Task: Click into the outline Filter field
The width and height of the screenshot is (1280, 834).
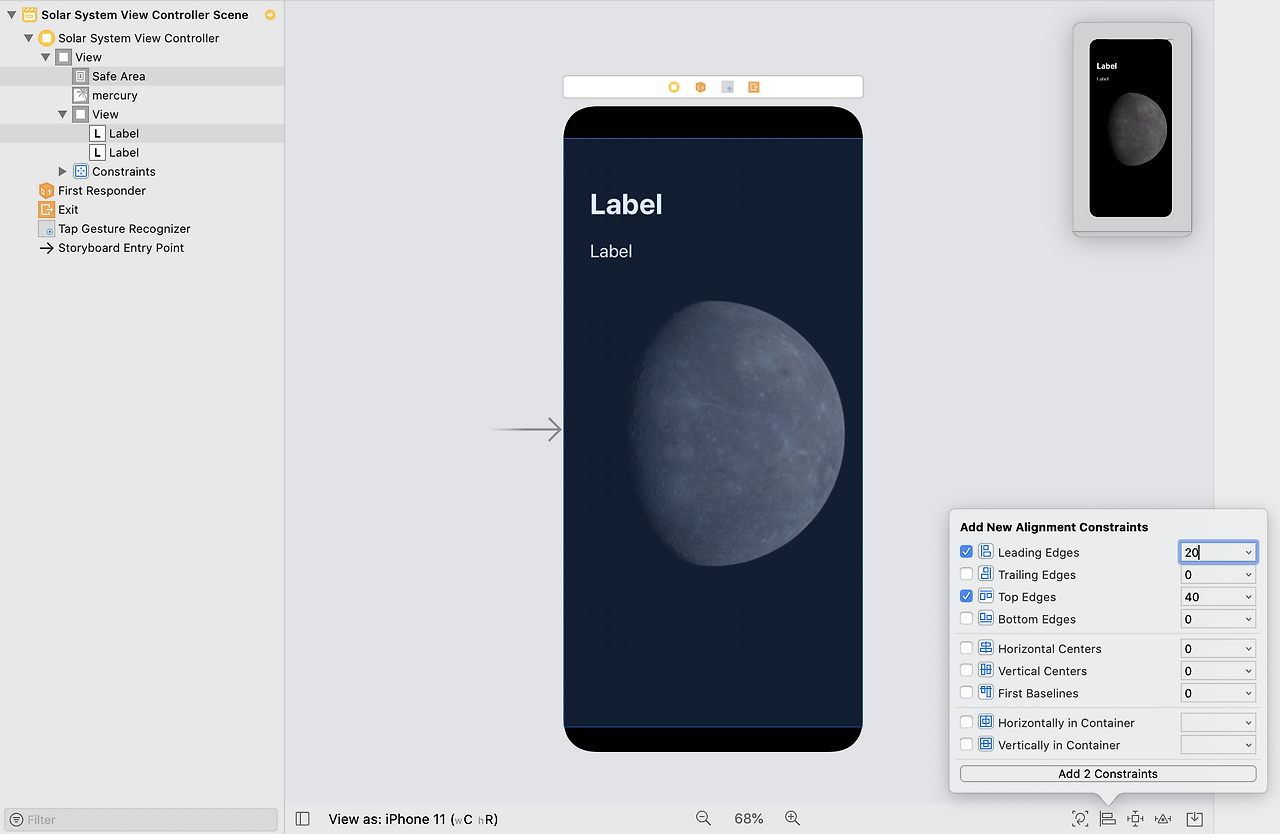Action: (x=141, y=820)
